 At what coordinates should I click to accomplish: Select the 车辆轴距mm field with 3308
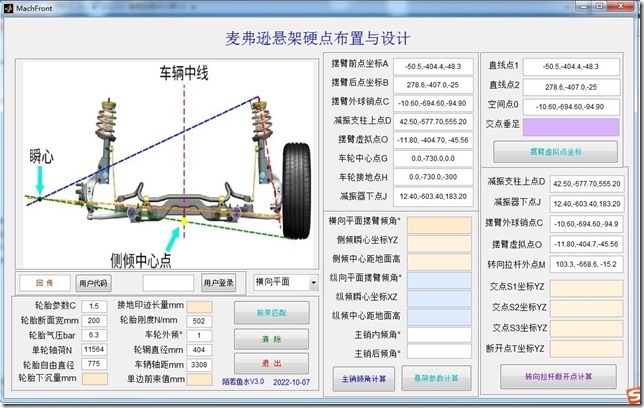point(199,364)
